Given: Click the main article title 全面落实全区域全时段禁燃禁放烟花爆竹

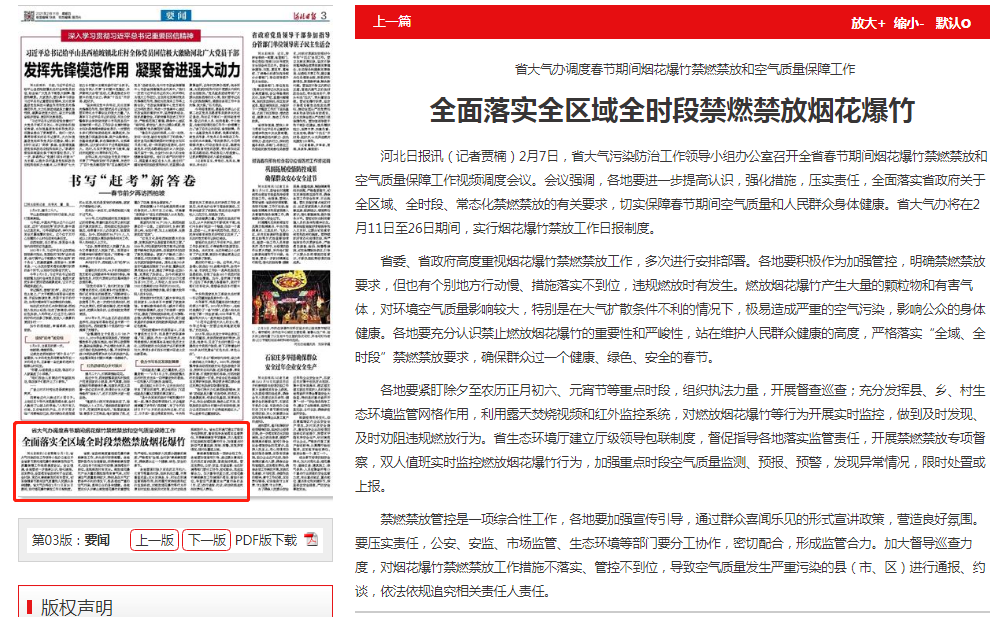Looking at the screenshot, I should pos(671,110).
